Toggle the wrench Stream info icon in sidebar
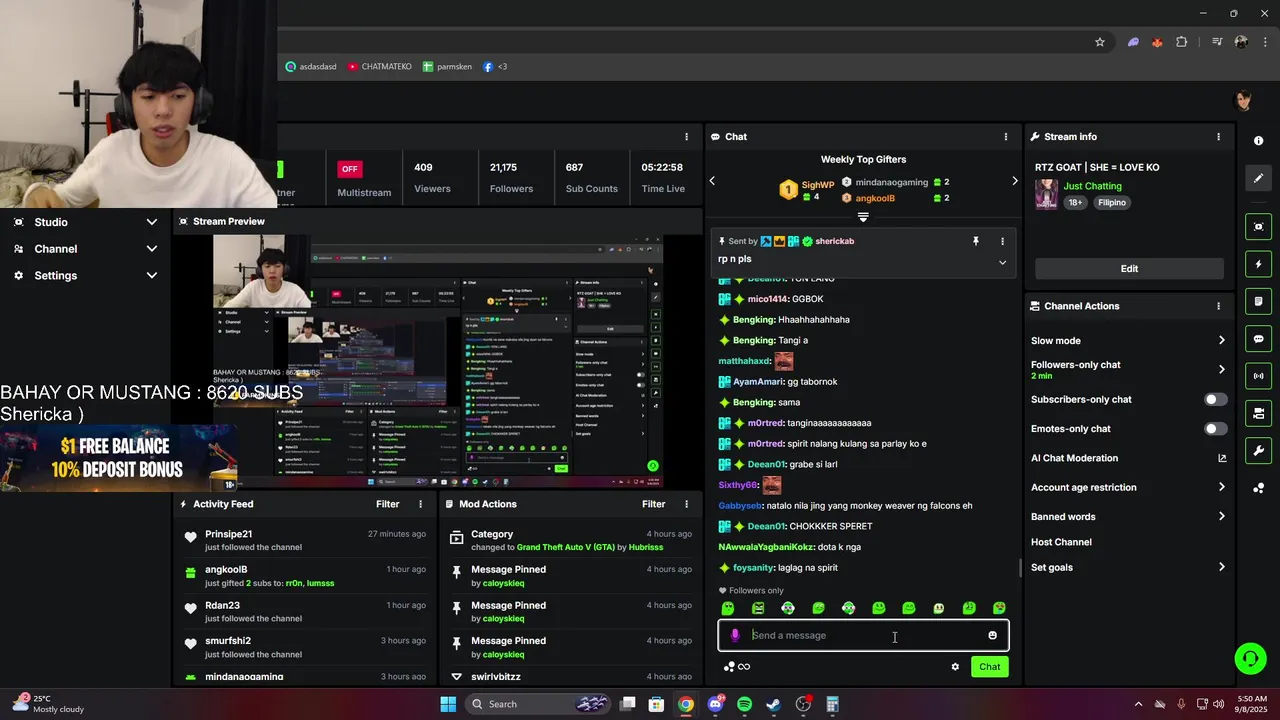Viewport: 1280px width, 720px height. [1258, 450]
